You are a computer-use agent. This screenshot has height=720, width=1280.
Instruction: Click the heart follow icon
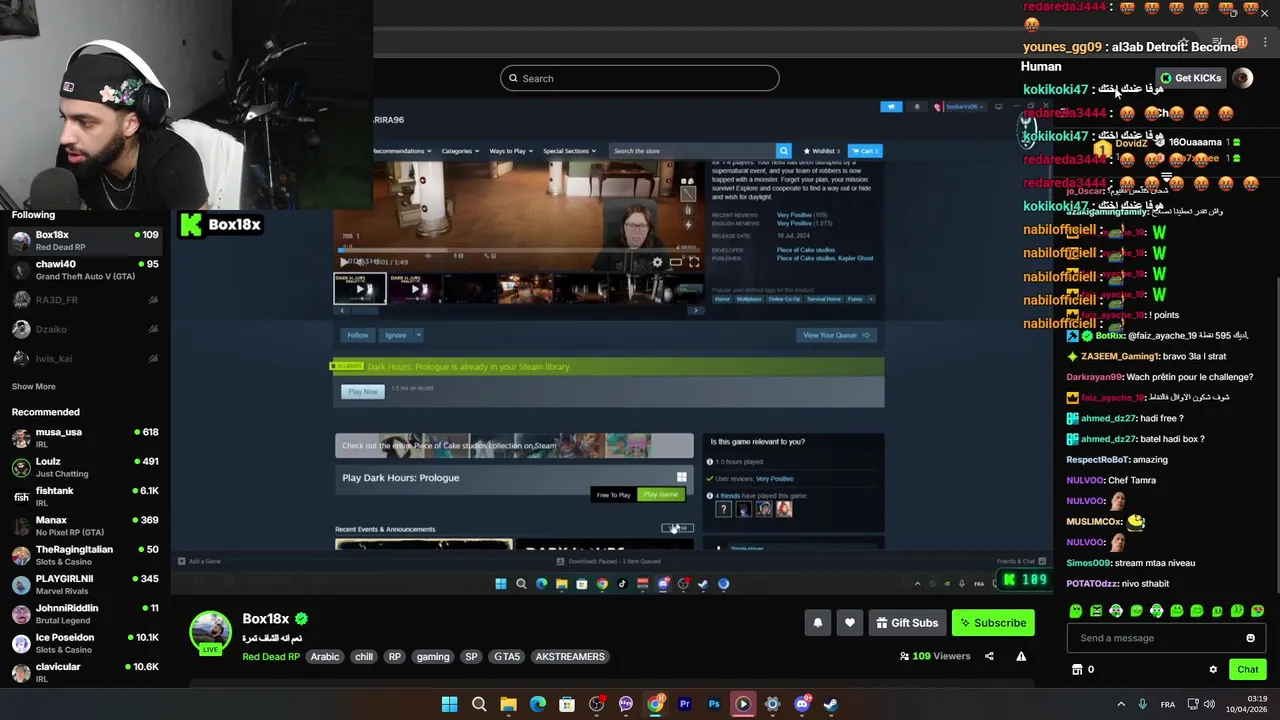[x=849, y=623]
